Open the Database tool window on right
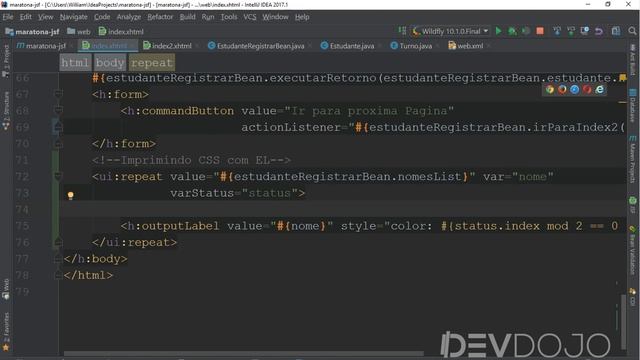The width and height of the screenshot is (640, 360). coord(632,105)
